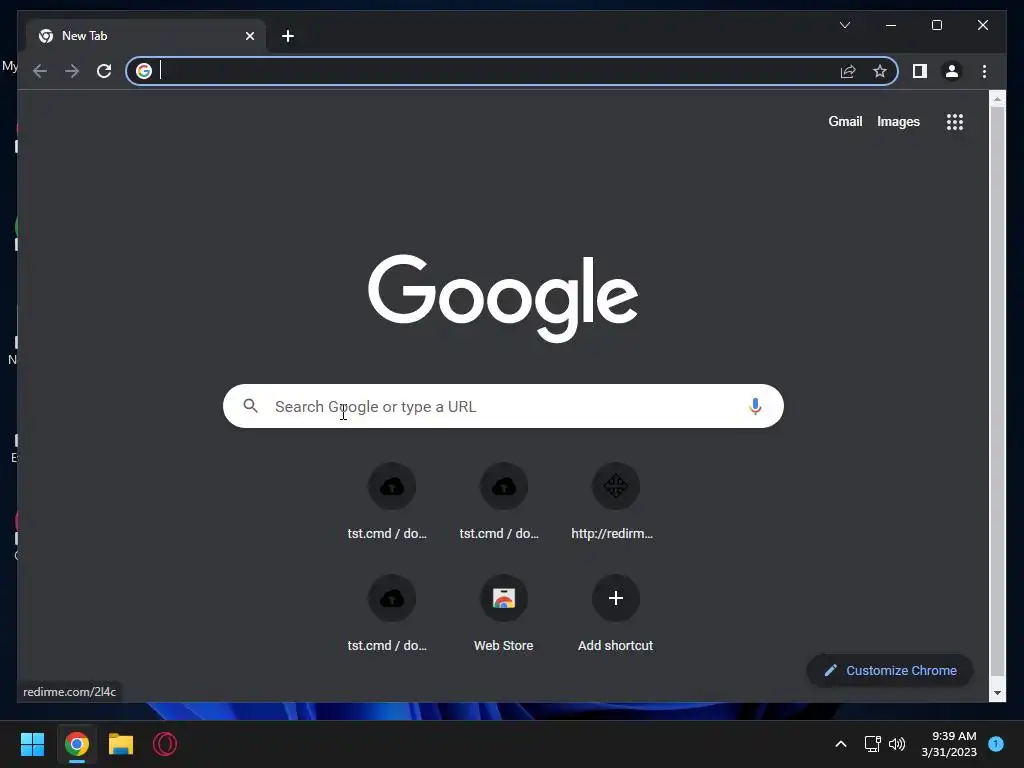Go forward using the forward arrow
The height and width of the screenshot is (768, 1024).
[72, 71]
